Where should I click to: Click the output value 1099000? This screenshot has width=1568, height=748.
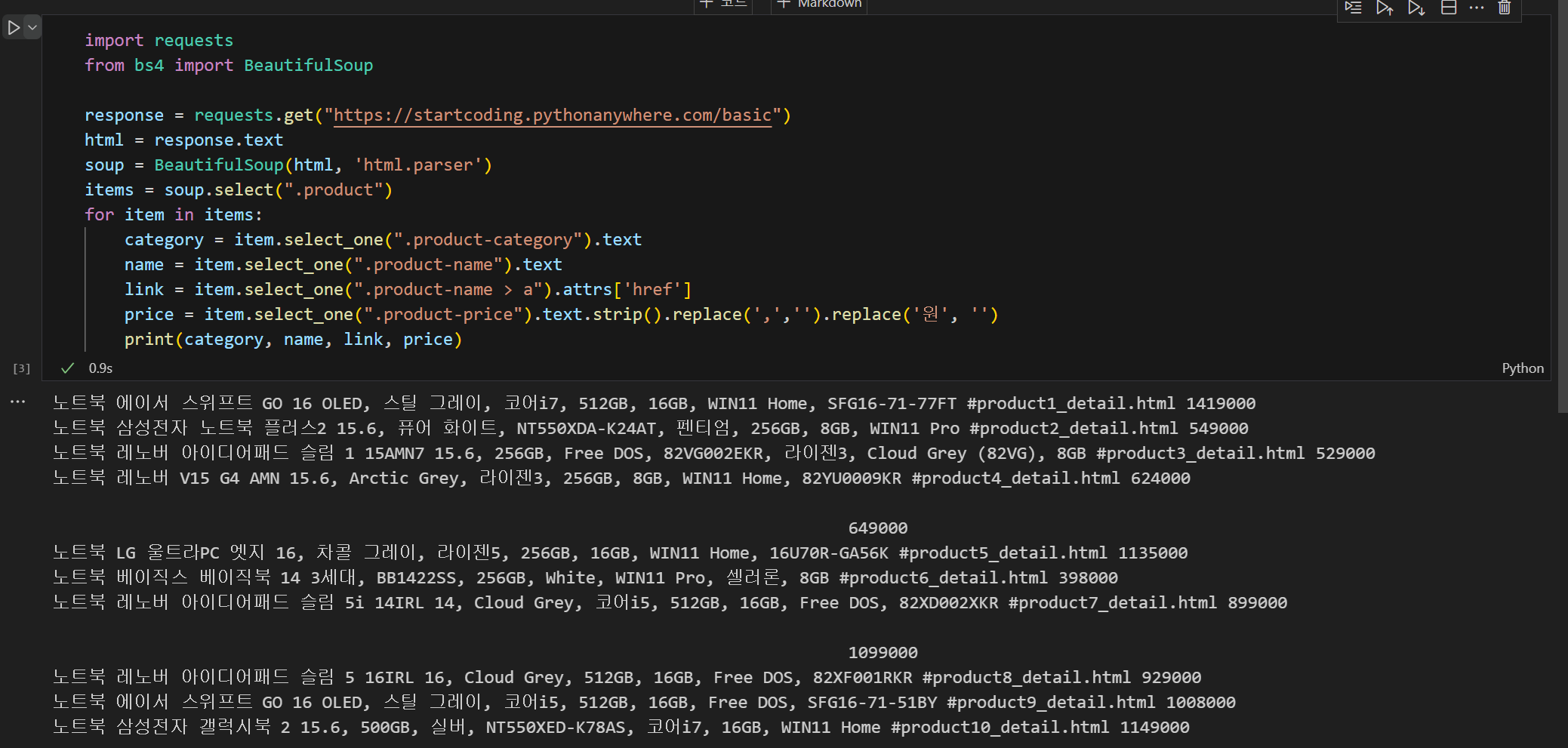[x=883, y=653]
